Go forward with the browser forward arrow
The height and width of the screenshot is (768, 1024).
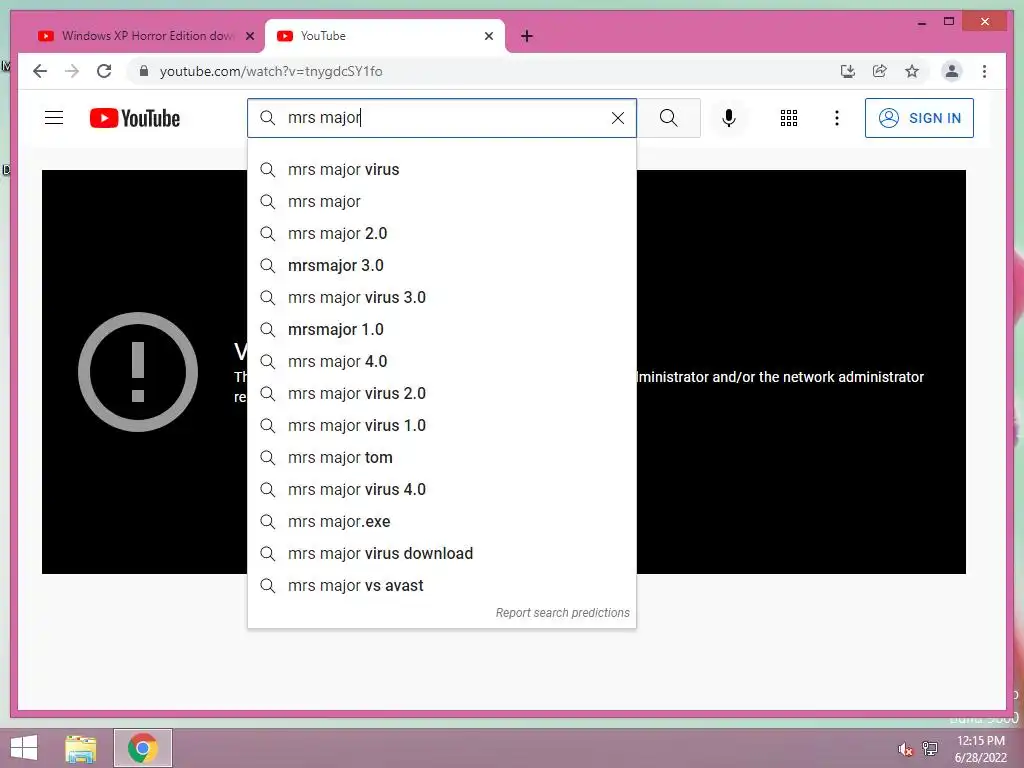[x=72, y=71]
